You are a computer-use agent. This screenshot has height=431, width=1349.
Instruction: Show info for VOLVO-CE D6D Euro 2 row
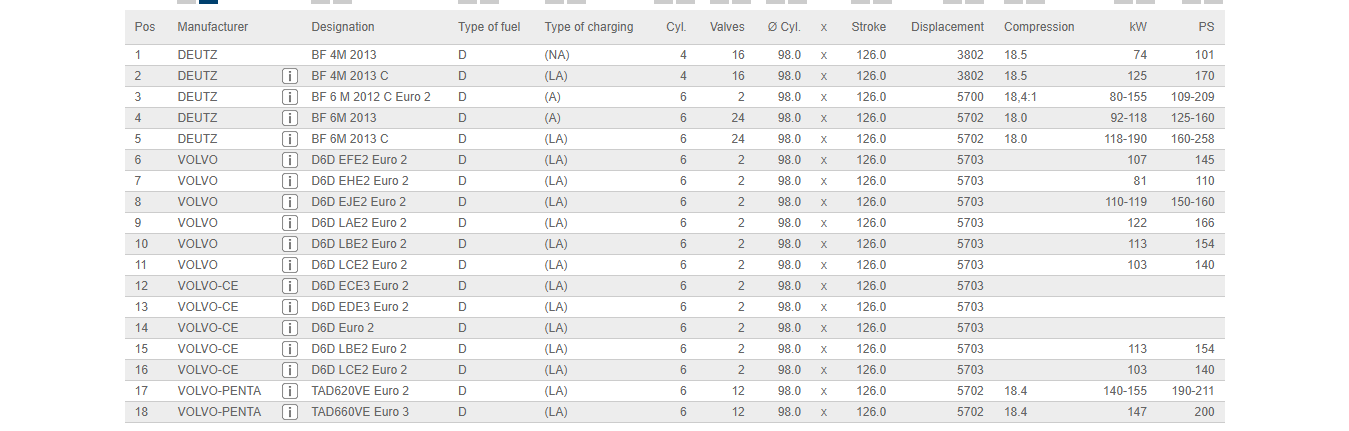(290, 328)
